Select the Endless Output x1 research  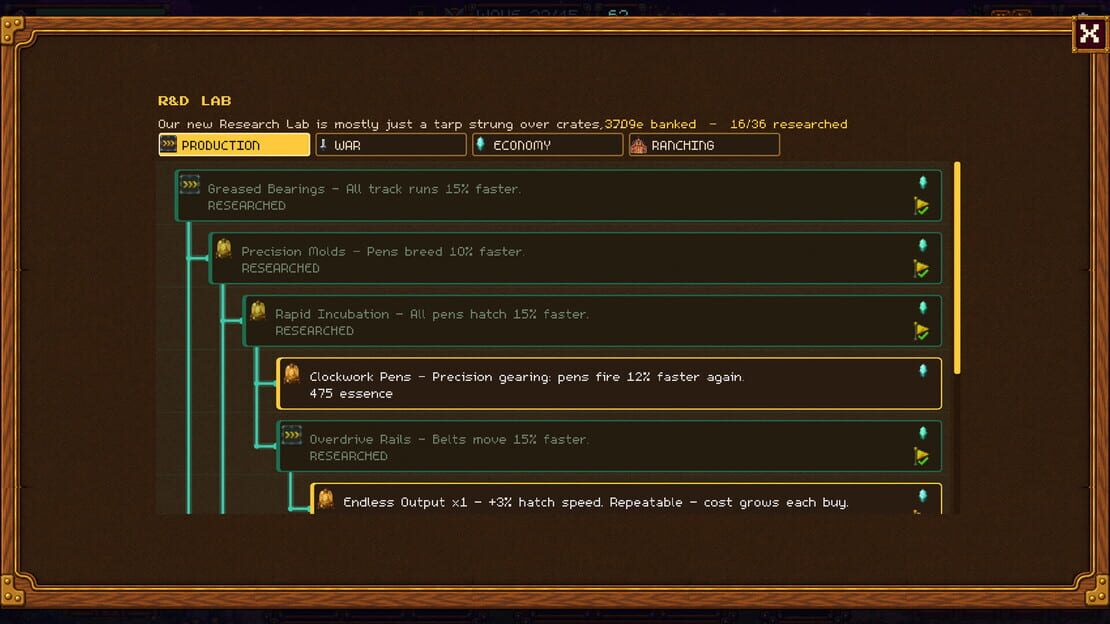coord(626,499)
